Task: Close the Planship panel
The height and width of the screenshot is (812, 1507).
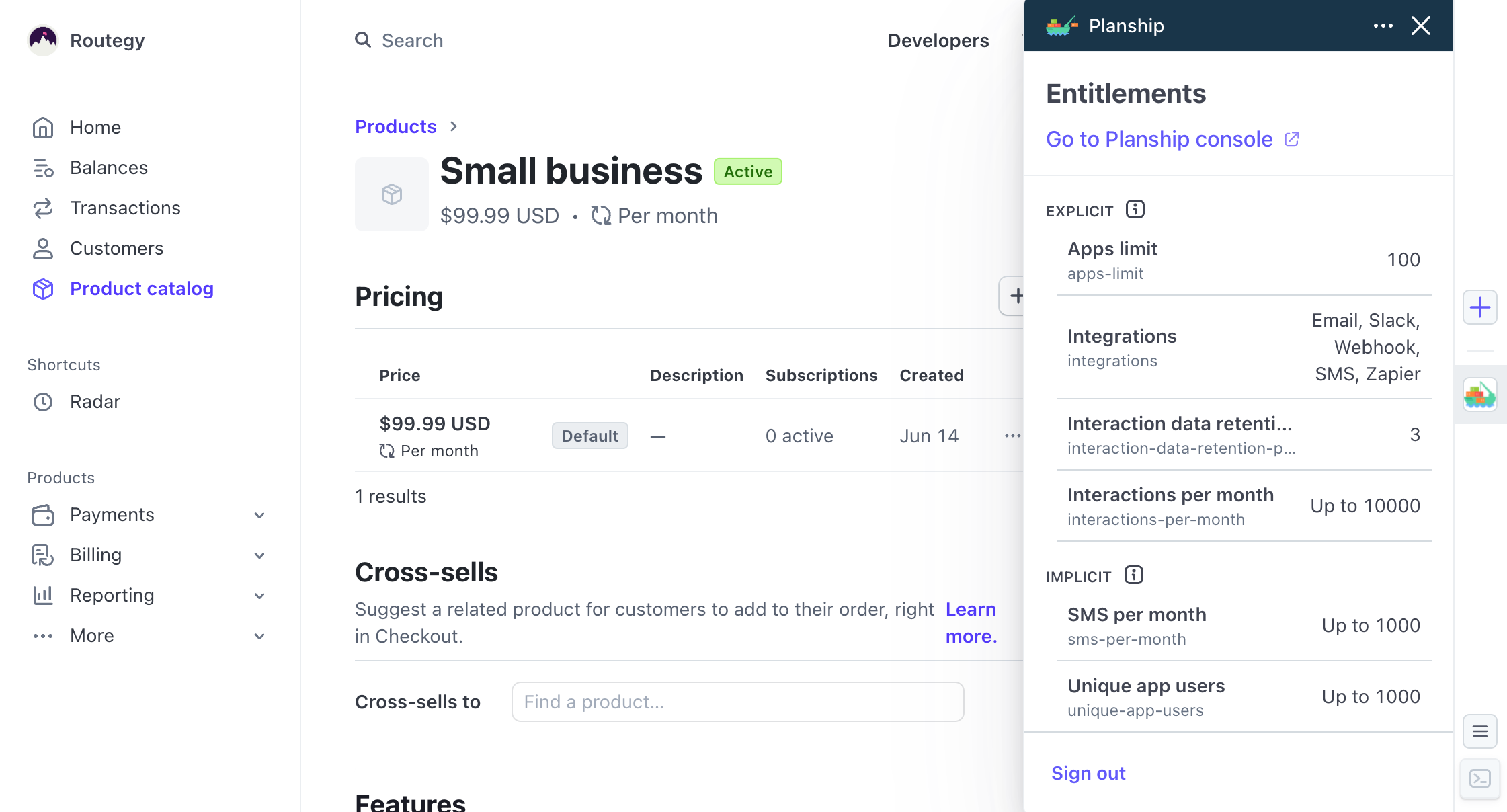Action: tap(1420, 26)
